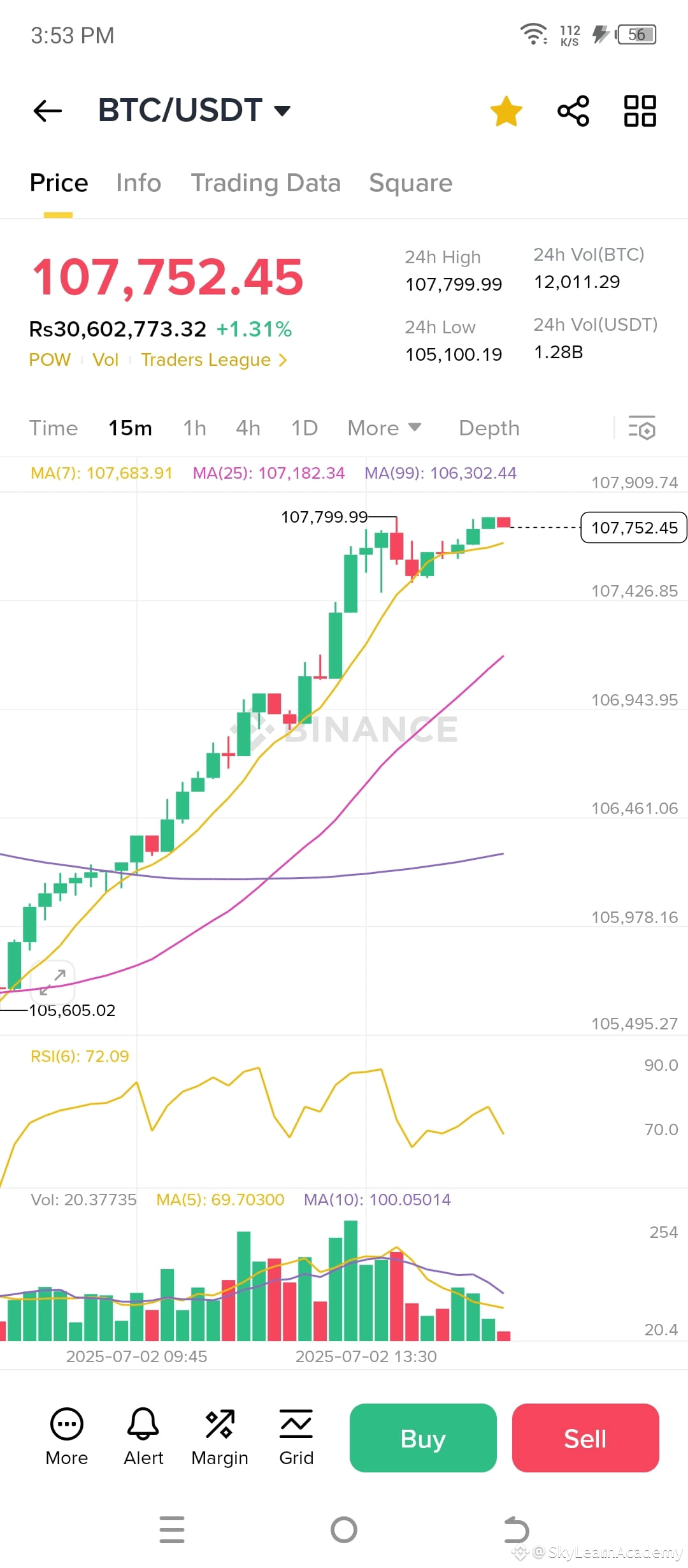Tap 24h Vol(USDT) value 1.28B

[x=559, y=352]
